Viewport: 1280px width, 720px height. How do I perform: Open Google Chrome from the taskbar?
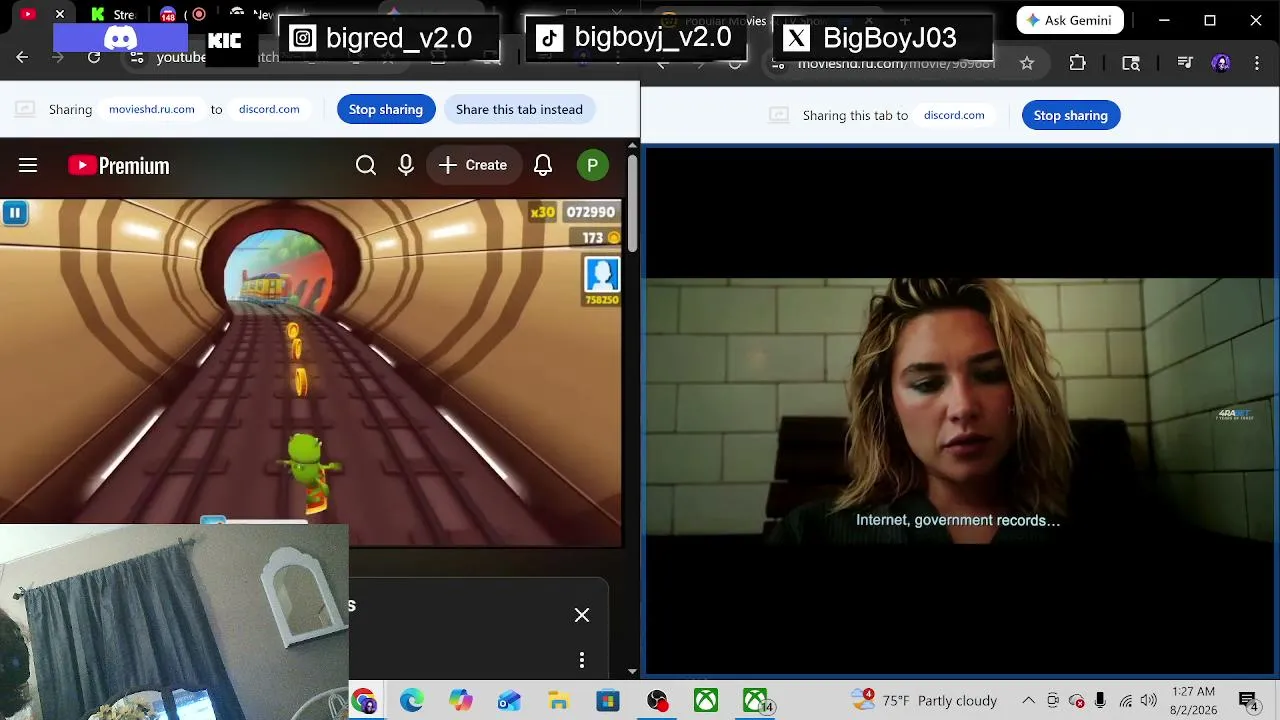(x=364, y=701)
